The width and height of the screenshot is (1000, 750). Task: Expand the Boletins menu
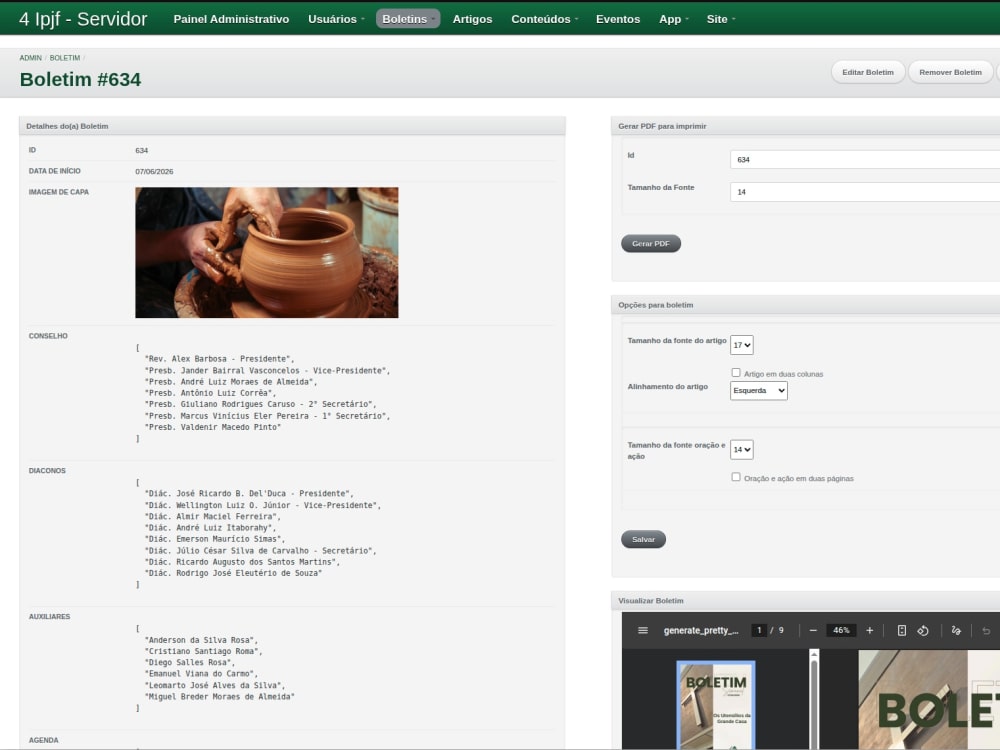tap(408, 19)
